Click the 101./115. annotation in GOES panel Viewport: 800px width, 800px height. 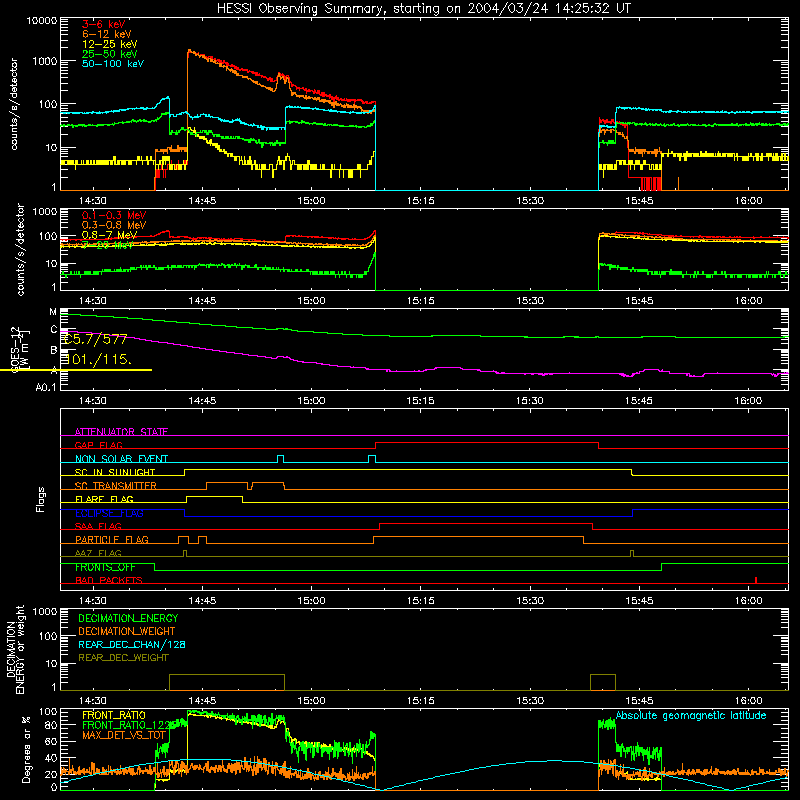pos(98,359)
